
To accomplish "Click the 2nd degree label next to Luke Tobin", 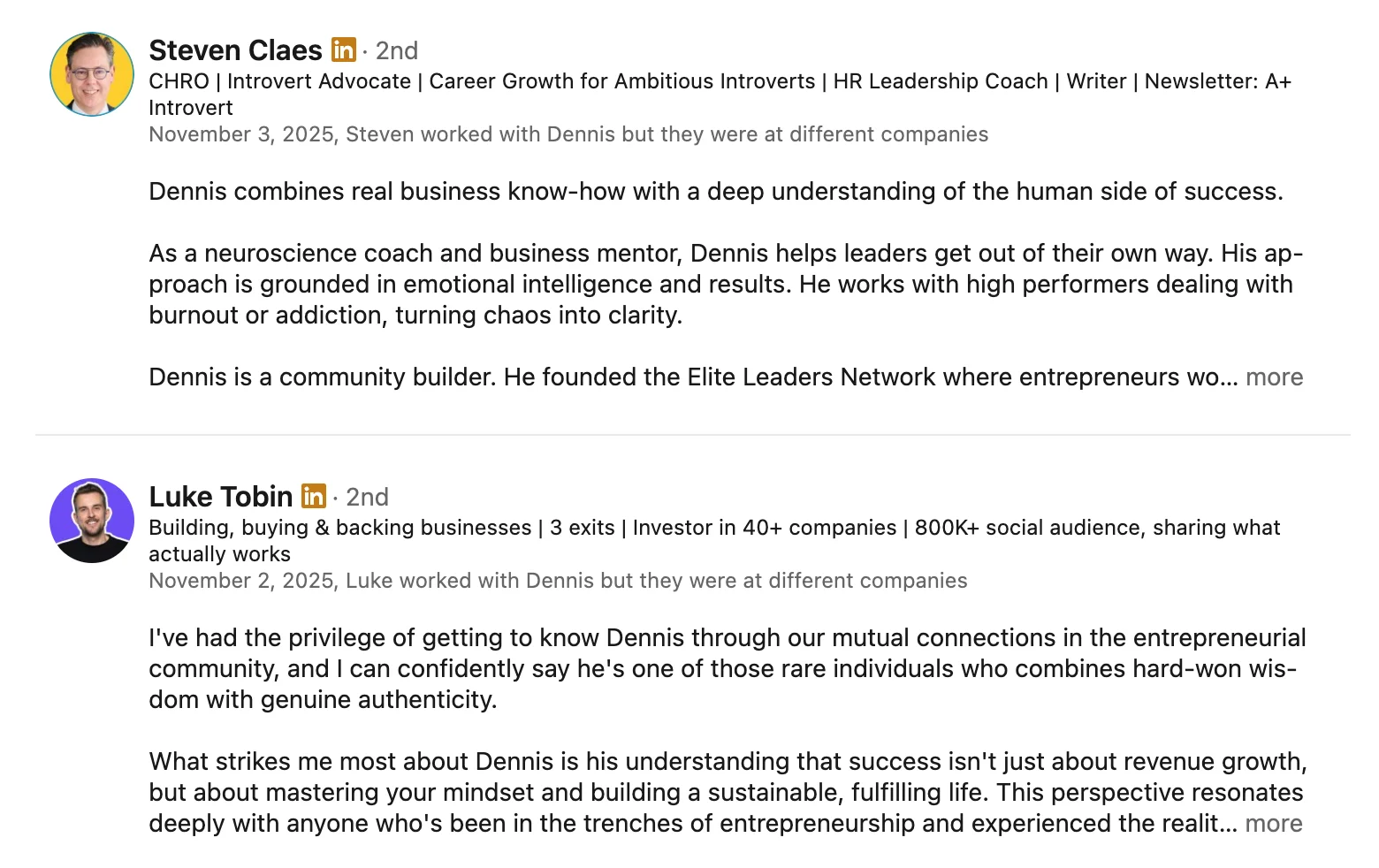I will (x=367, y=497).
